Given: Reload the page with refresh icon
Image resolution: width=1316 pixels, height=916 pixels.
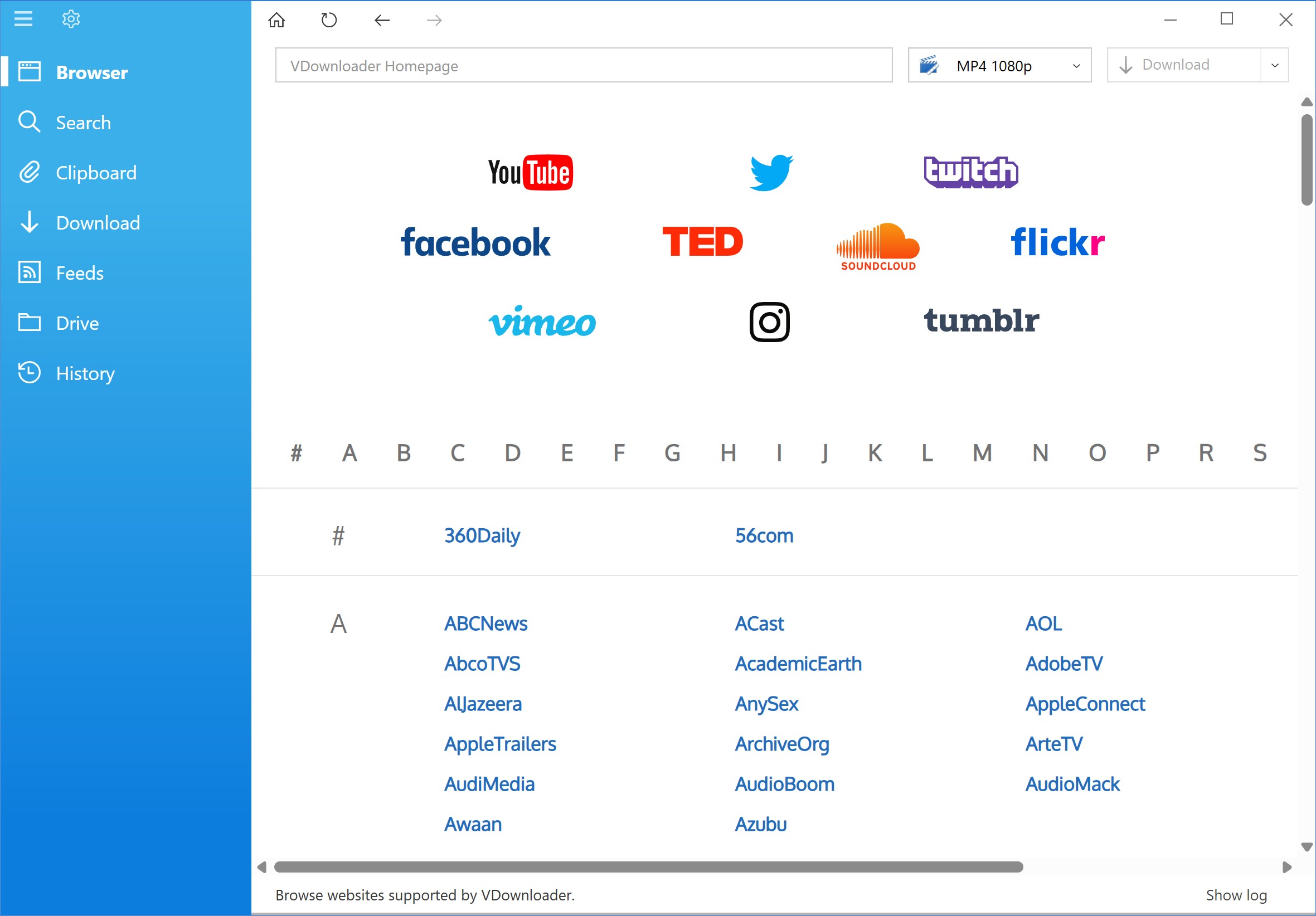Looking at the screenshot, I should point(329,20).
